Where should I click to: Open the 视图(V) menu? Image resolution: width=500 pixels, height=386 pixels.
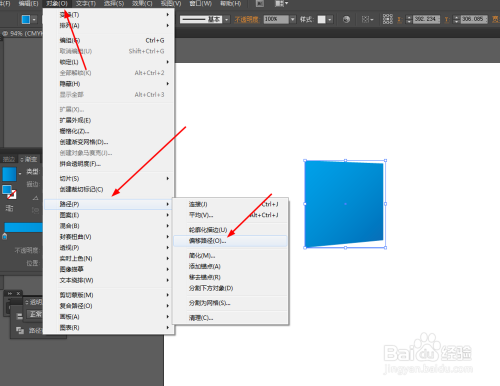(171, 4)
